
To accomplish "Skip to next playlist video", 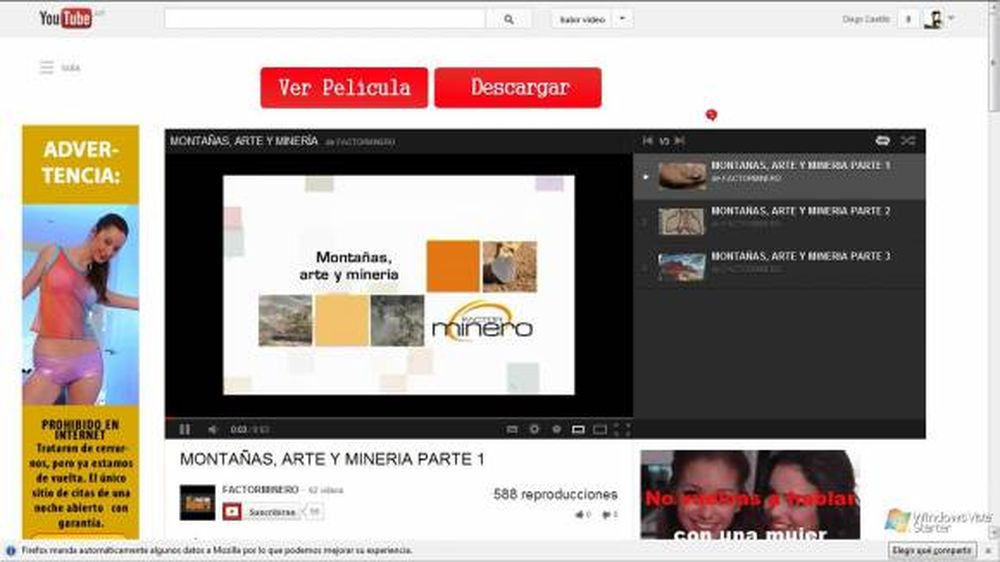I will [680, 141].
